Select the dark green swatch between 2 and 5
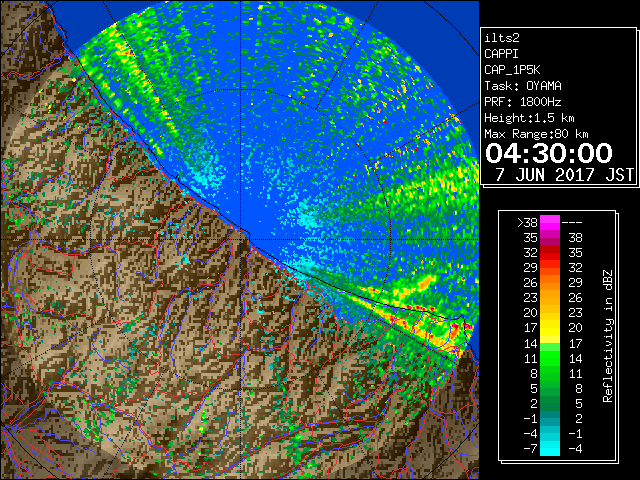Viewport: 640px width, 480px height. pos(550,403)
